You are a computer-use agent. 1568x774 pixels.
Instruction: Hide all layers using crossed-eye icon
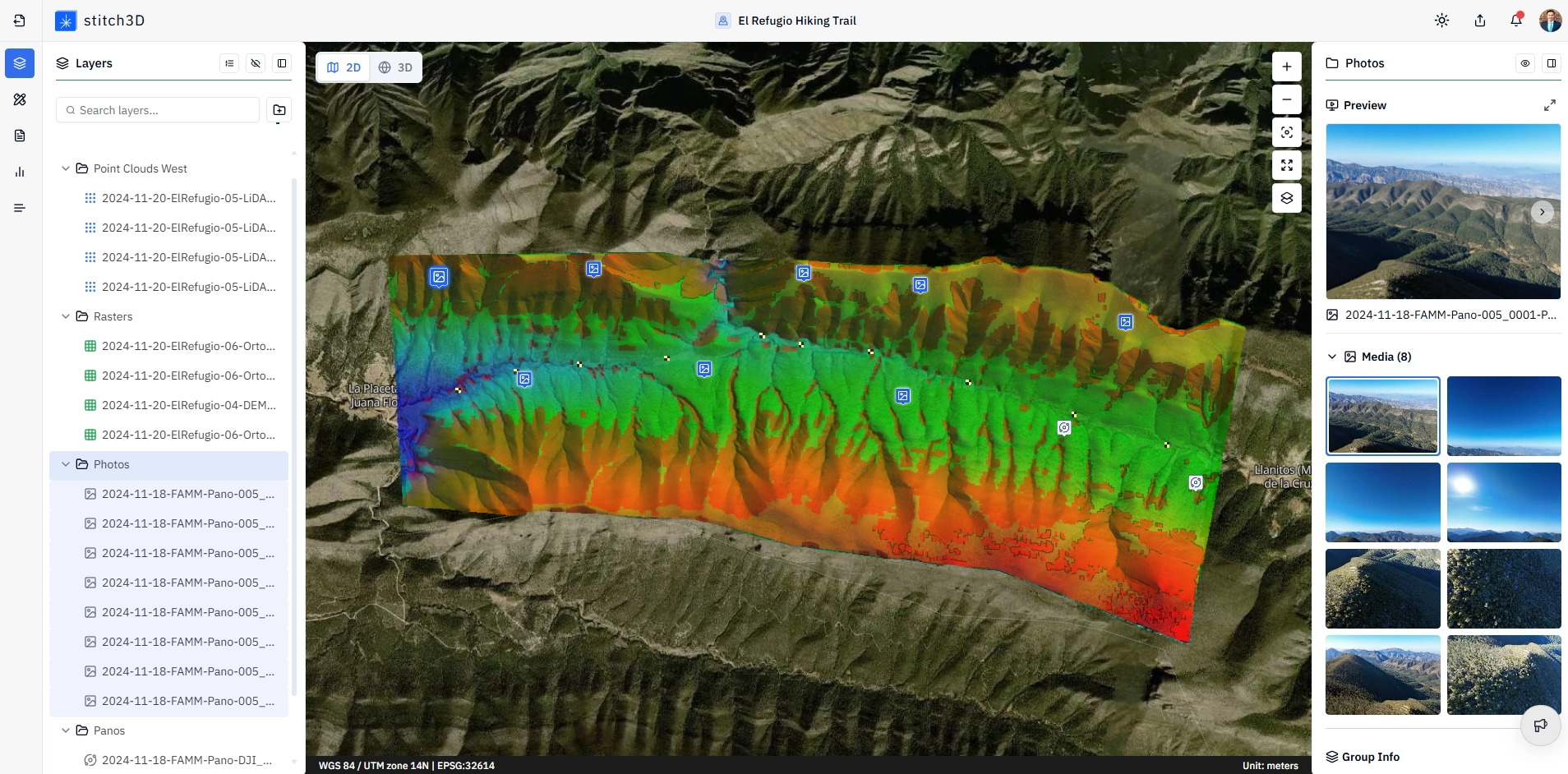(x=256, y=63)
